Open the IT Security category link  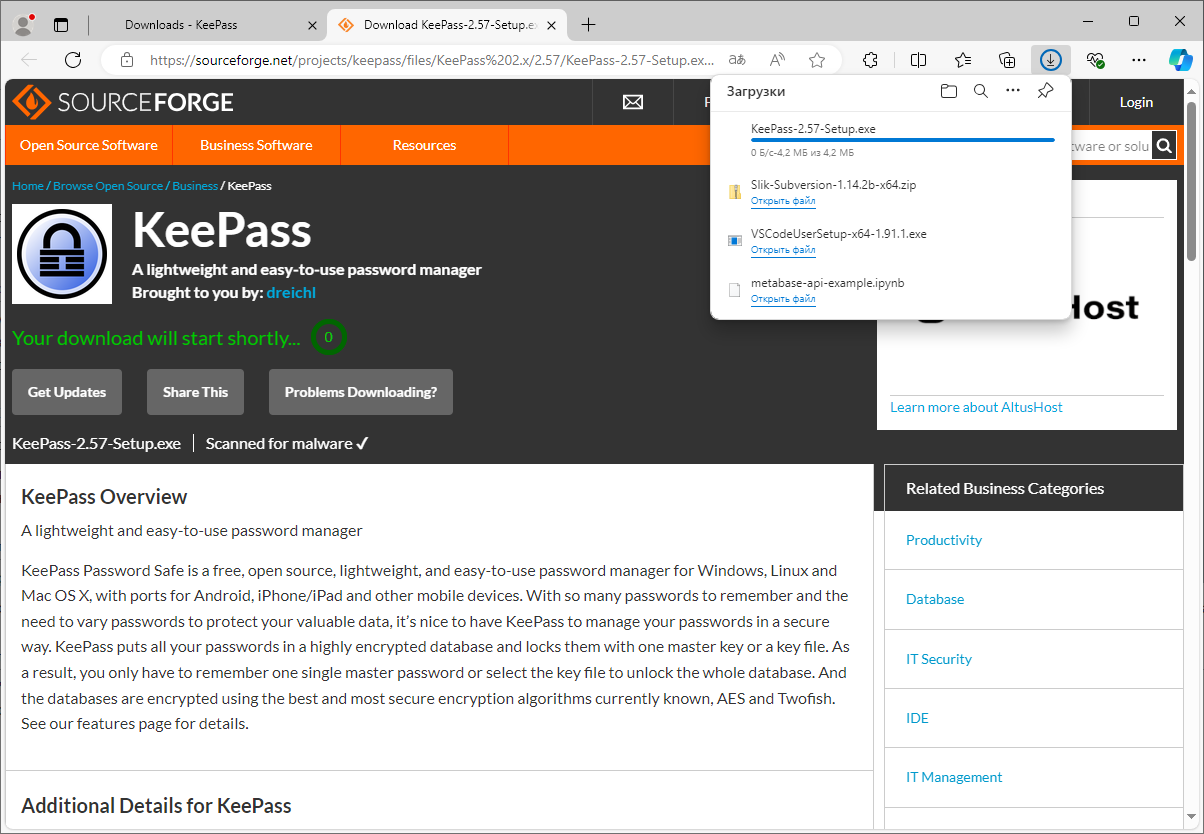coord(939,659)
